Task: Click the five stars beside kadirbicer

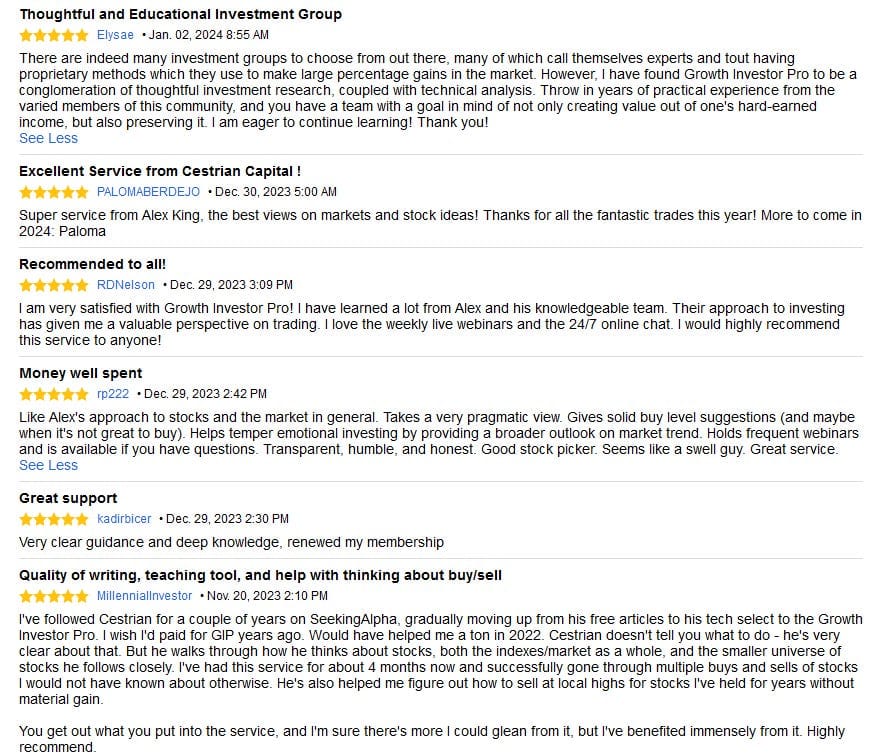Action: [x=54, y=519]
